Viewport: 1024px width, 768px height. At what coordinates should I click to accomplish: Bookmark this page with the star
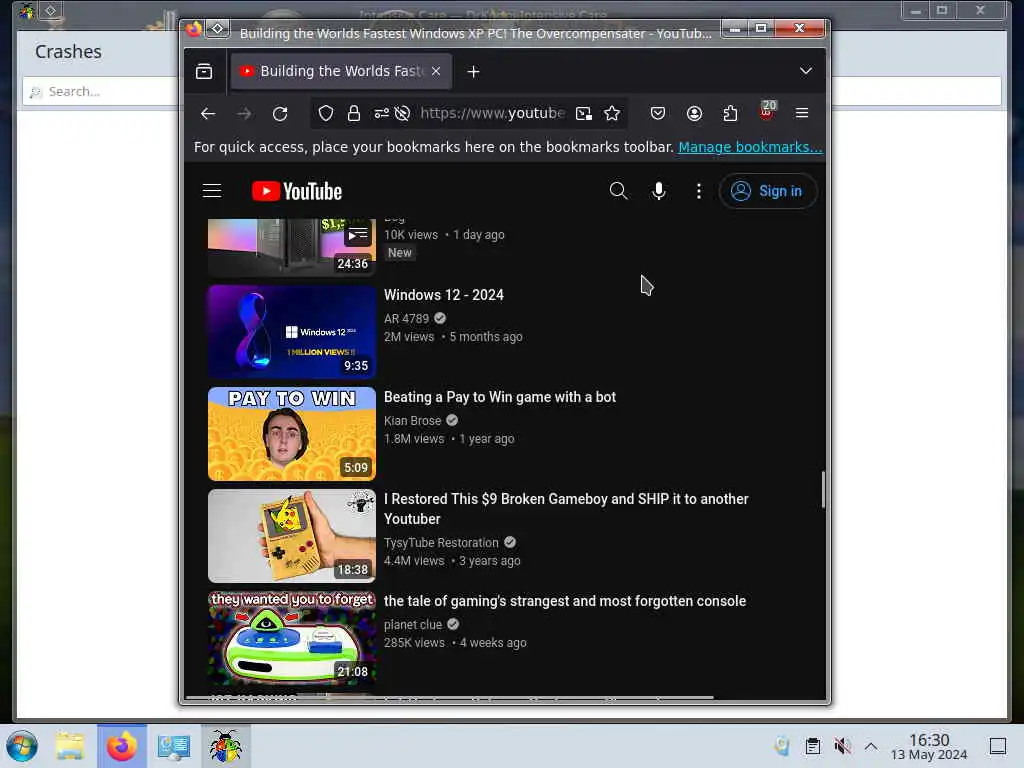pyautogui.click(x=612, y=114)
